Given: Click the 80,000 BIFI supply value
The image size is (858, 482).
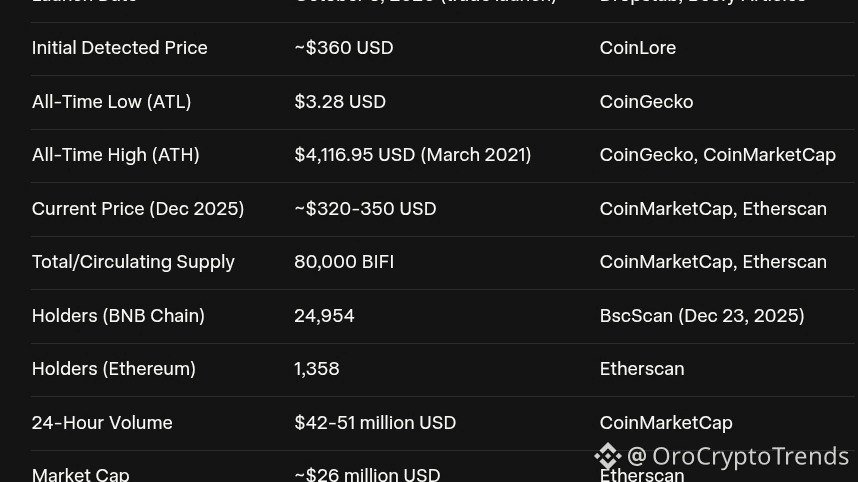Looking at the screenshot, I should coord(343,262).
